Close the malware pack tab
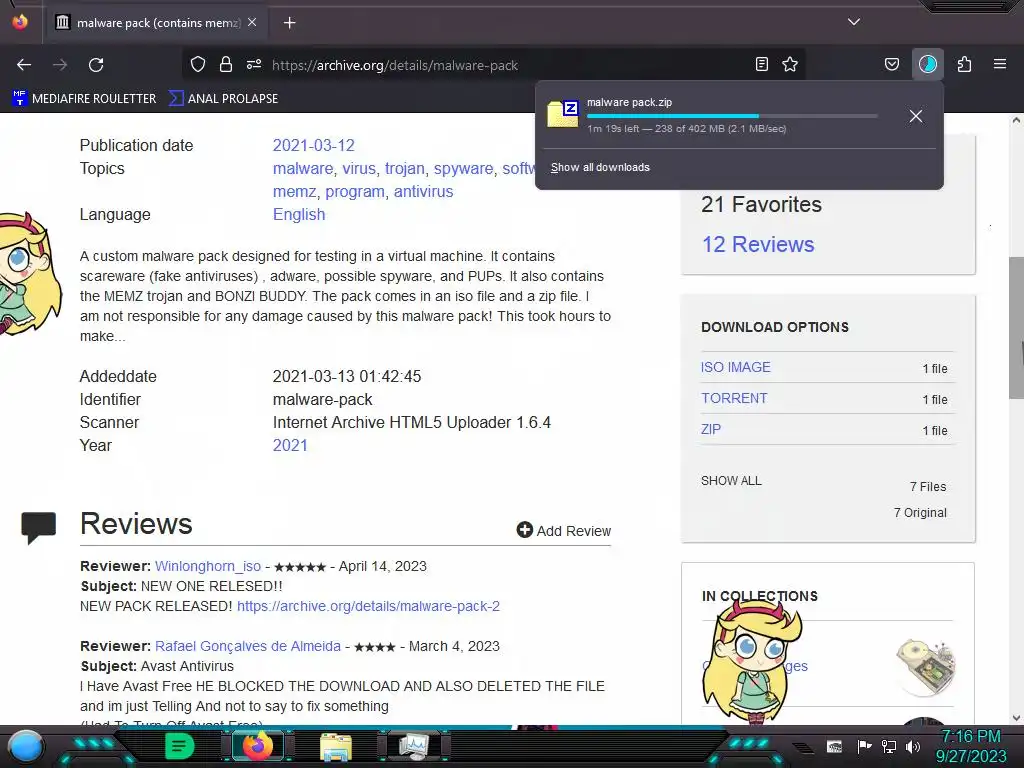The height and width of the screenshot is (768, 1024). click(x=252, y=22)
